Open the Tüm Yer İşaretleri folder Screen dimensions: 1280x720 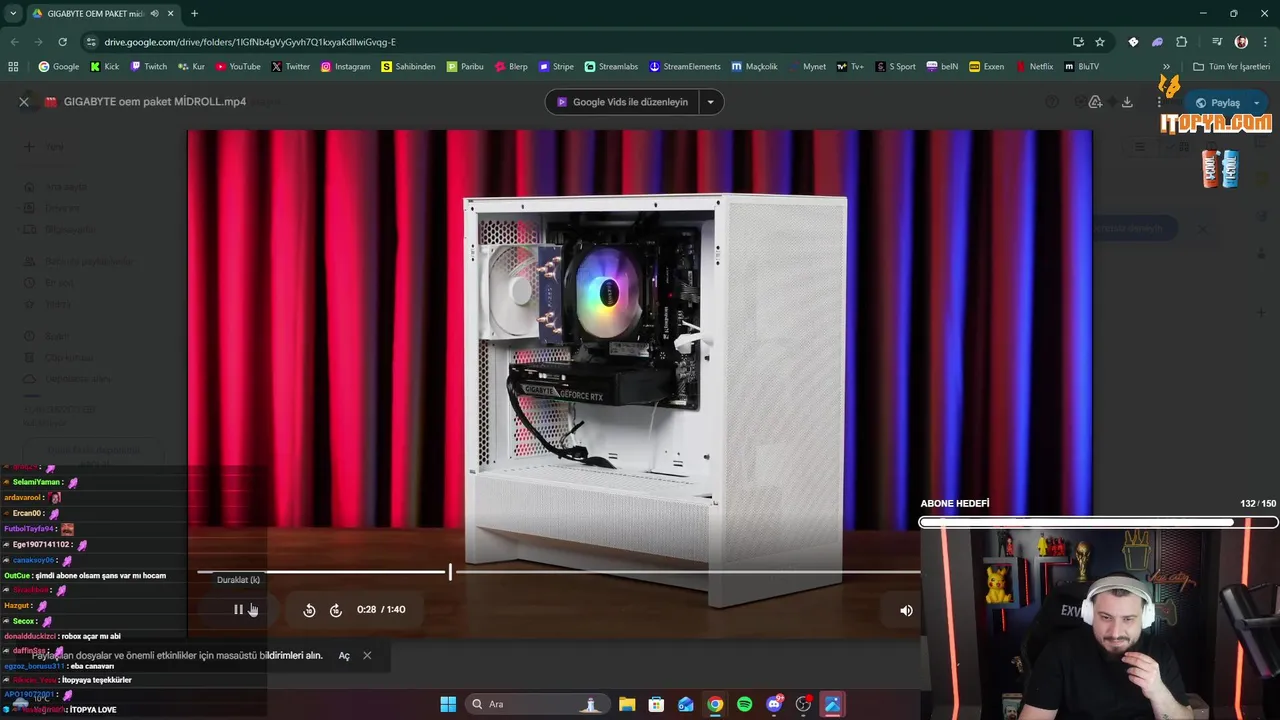[x=1231, y=67]
